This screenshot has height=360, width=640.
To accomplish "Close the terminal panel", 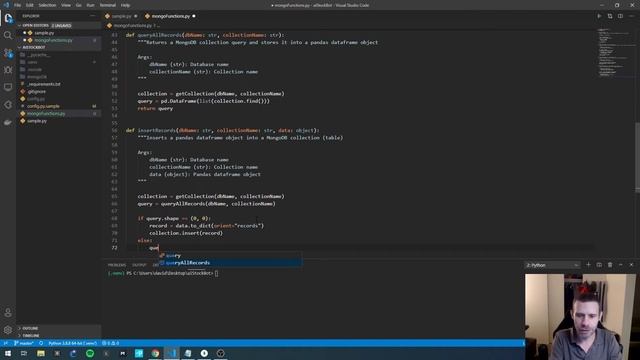I will point(631,265).
